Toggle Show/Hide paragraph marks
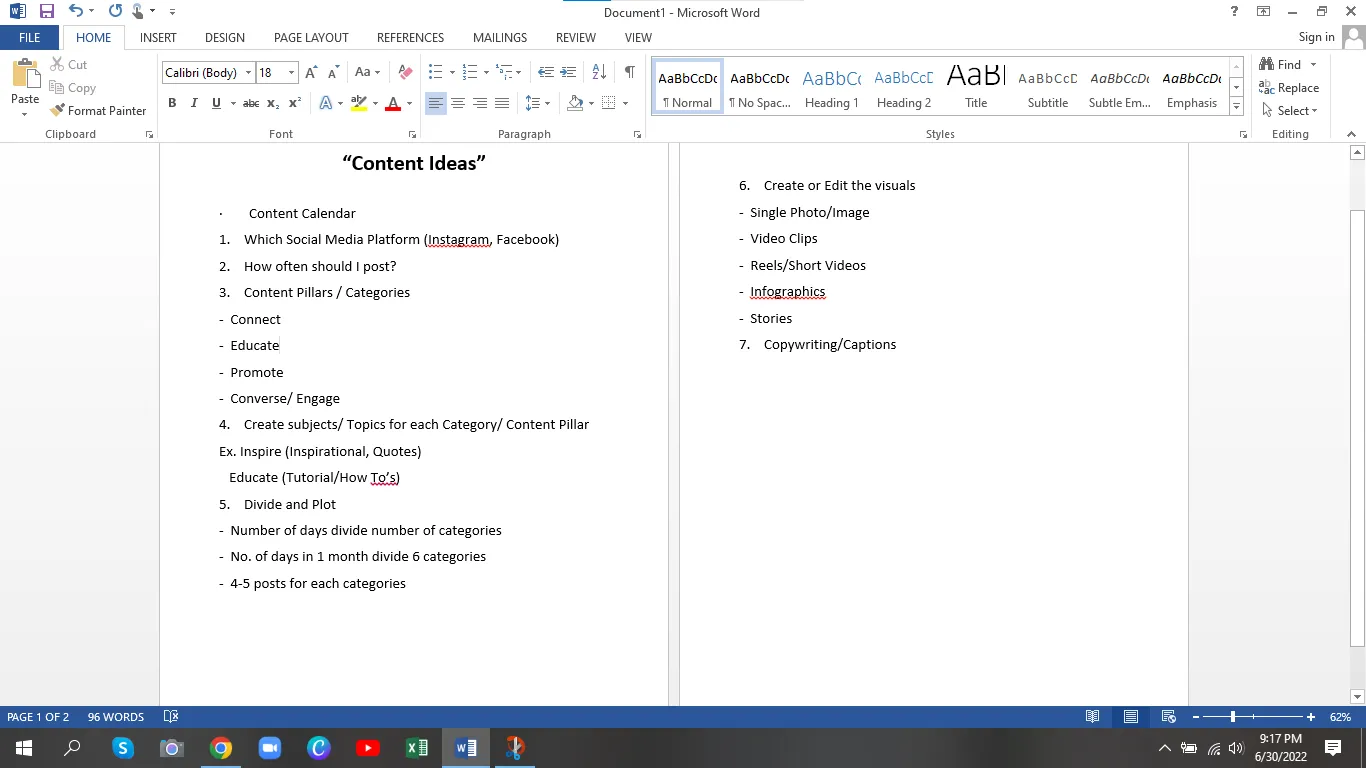The width and height of the screenshot is (1366, 768). [629, 72]
